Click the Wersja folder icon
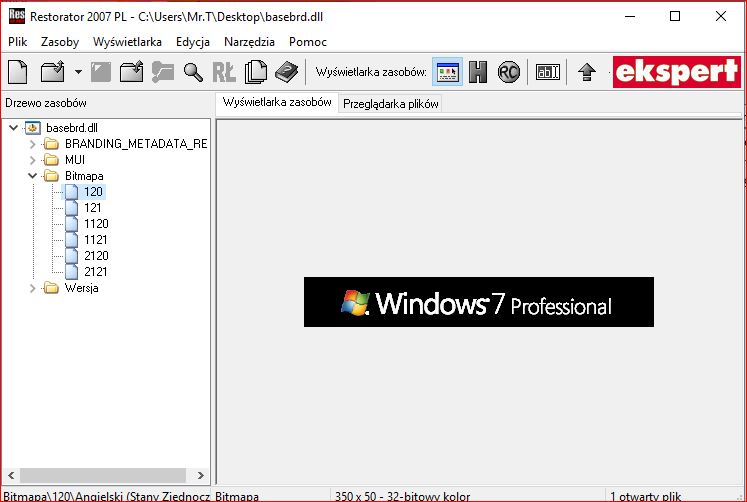Image resolution: width=747 pixels, height=502 pixels. 51,288
